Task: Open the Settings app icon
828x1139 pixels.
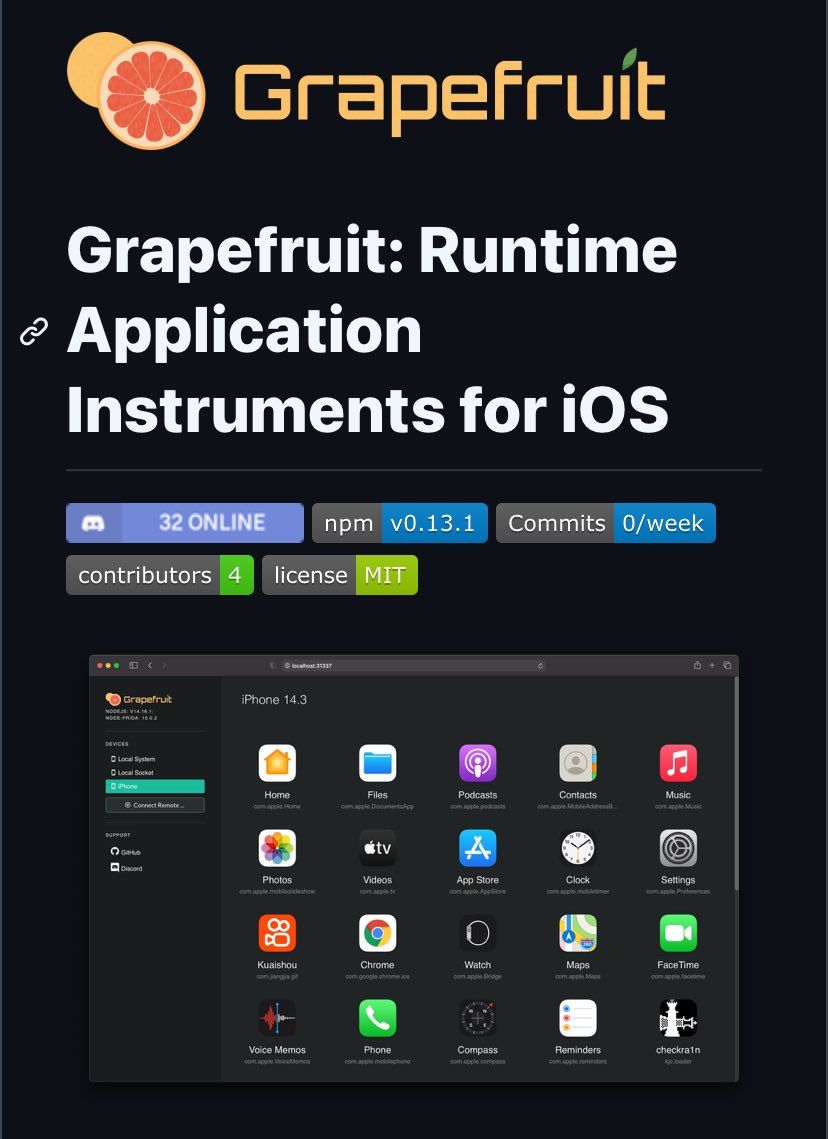Action: click(x=678, y=848)
